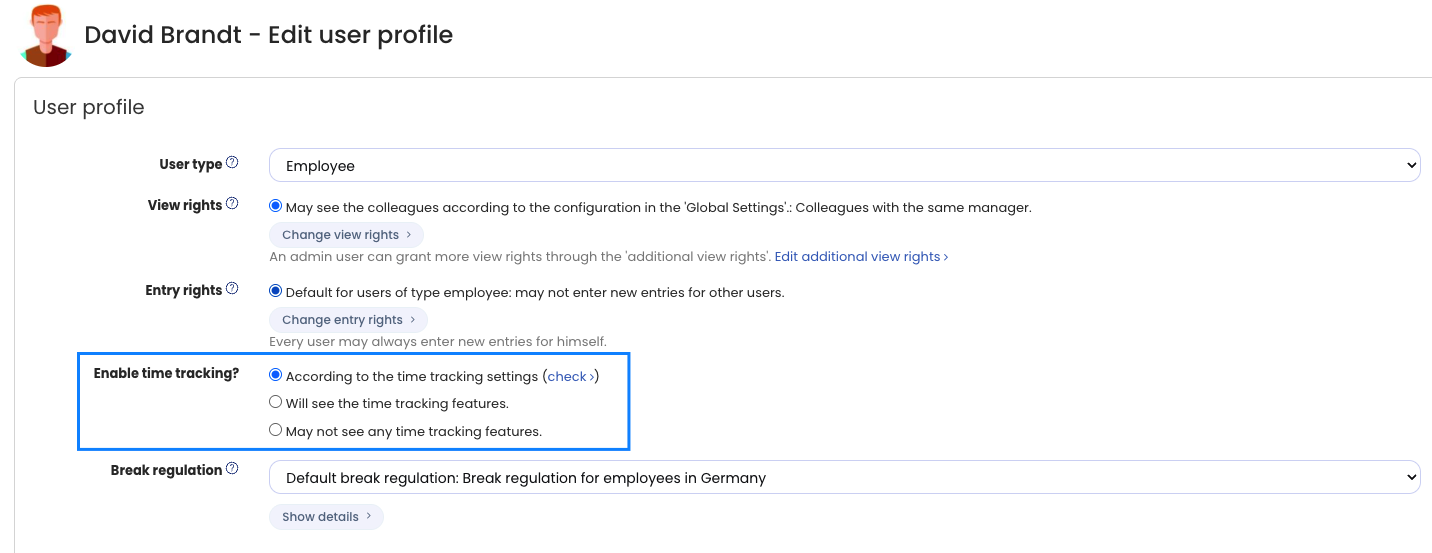Open the Break regulation help icon
1432x553 pixels.
pos(232,468)
